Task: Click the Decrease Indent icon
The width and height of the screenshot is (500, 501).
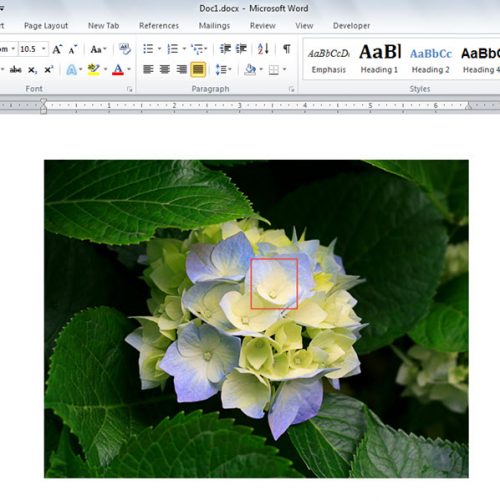Action: [225, 49]
